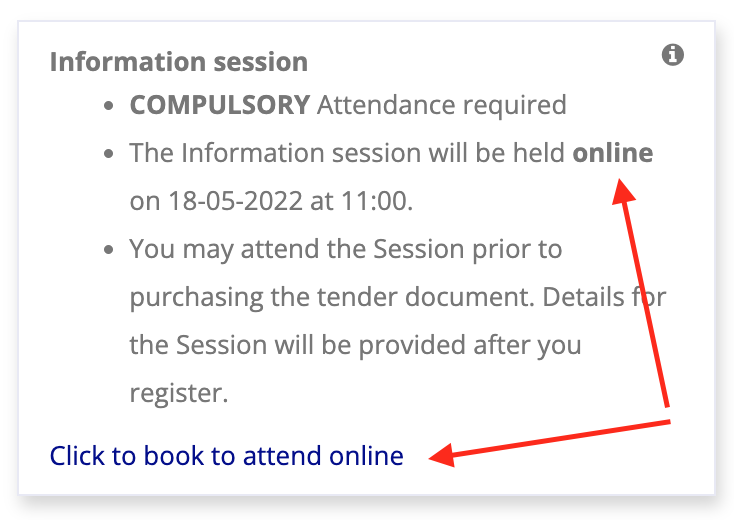Click the red arrowhead pointing at "online"
Screen dimensions: 734x520
[x=623, y=188]
